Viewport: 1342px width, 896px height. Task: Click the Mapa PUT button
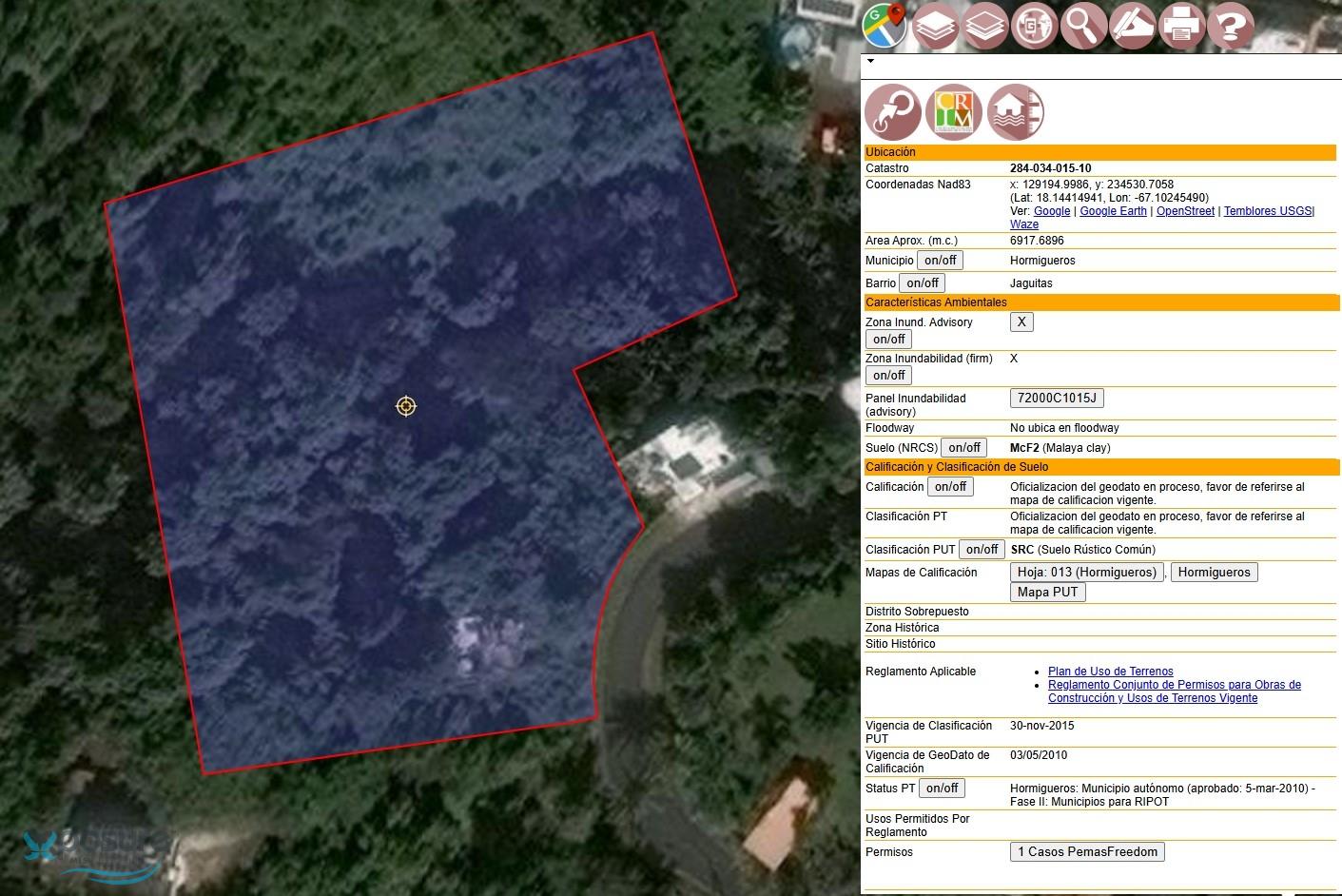pos(1047,592)
